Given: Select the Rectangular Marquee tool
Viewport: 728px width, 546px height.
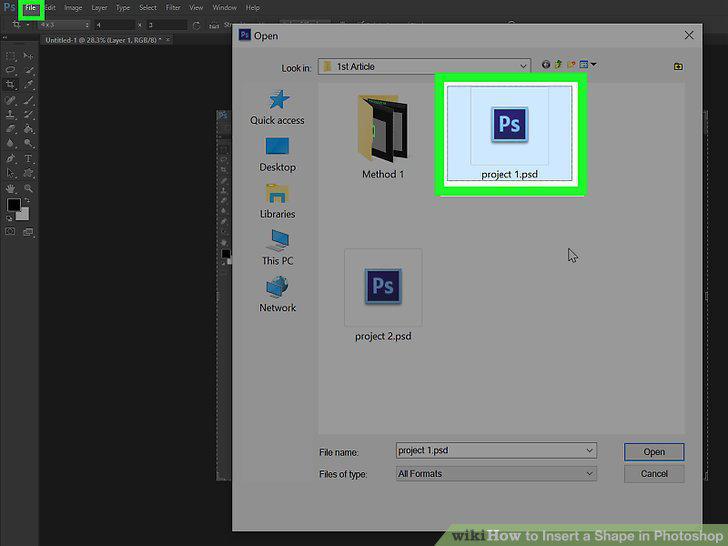Looking at the screenshot, I should tap(10, 56).
